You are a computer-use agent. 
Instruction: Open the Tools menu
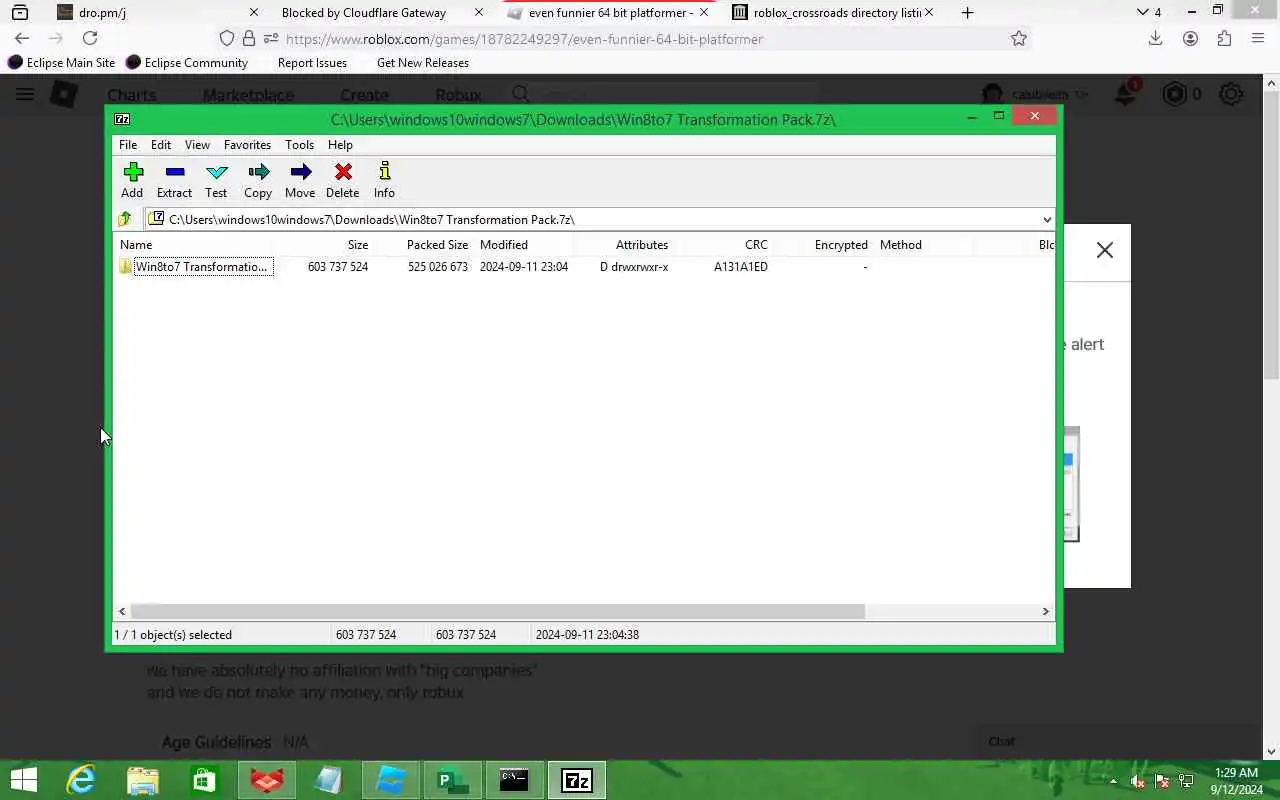click(299, 144)
